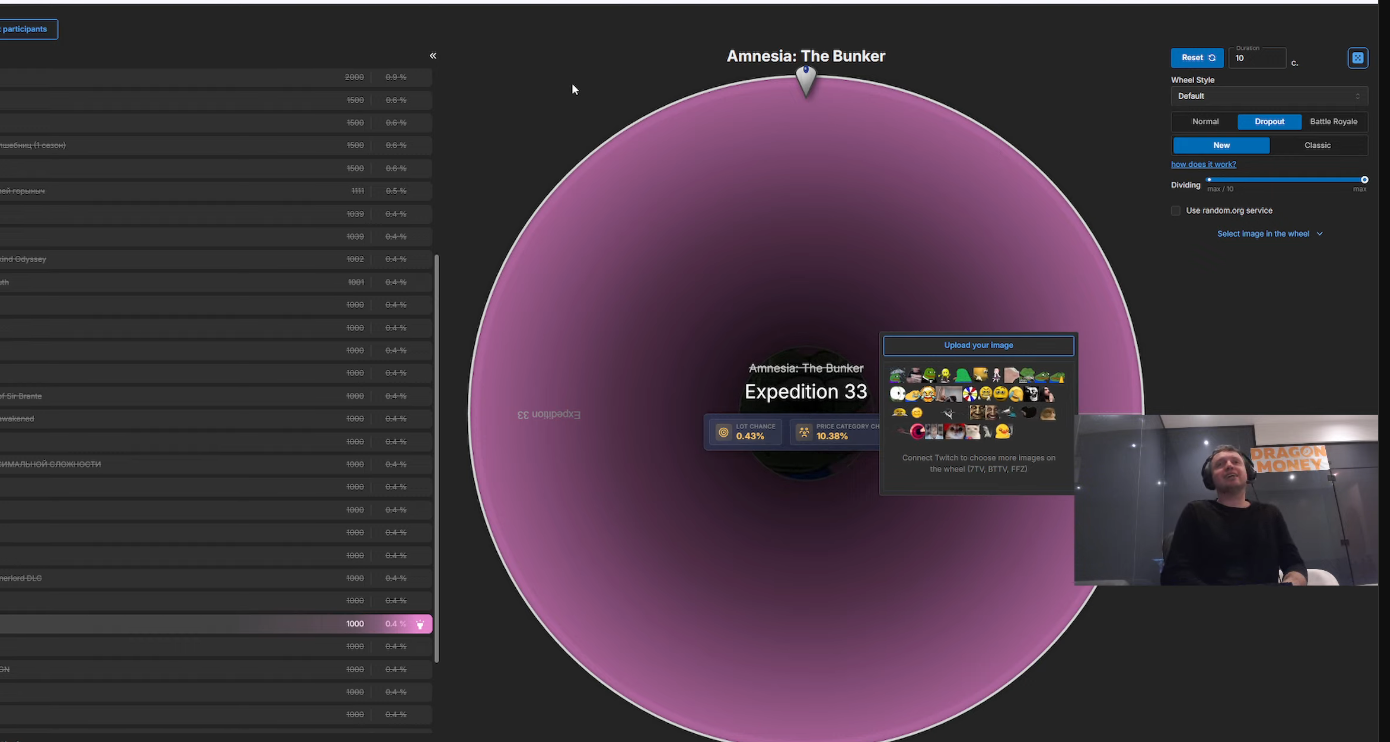
Task: Click the wheel pointer marker at the top
Action: point(806,81)
